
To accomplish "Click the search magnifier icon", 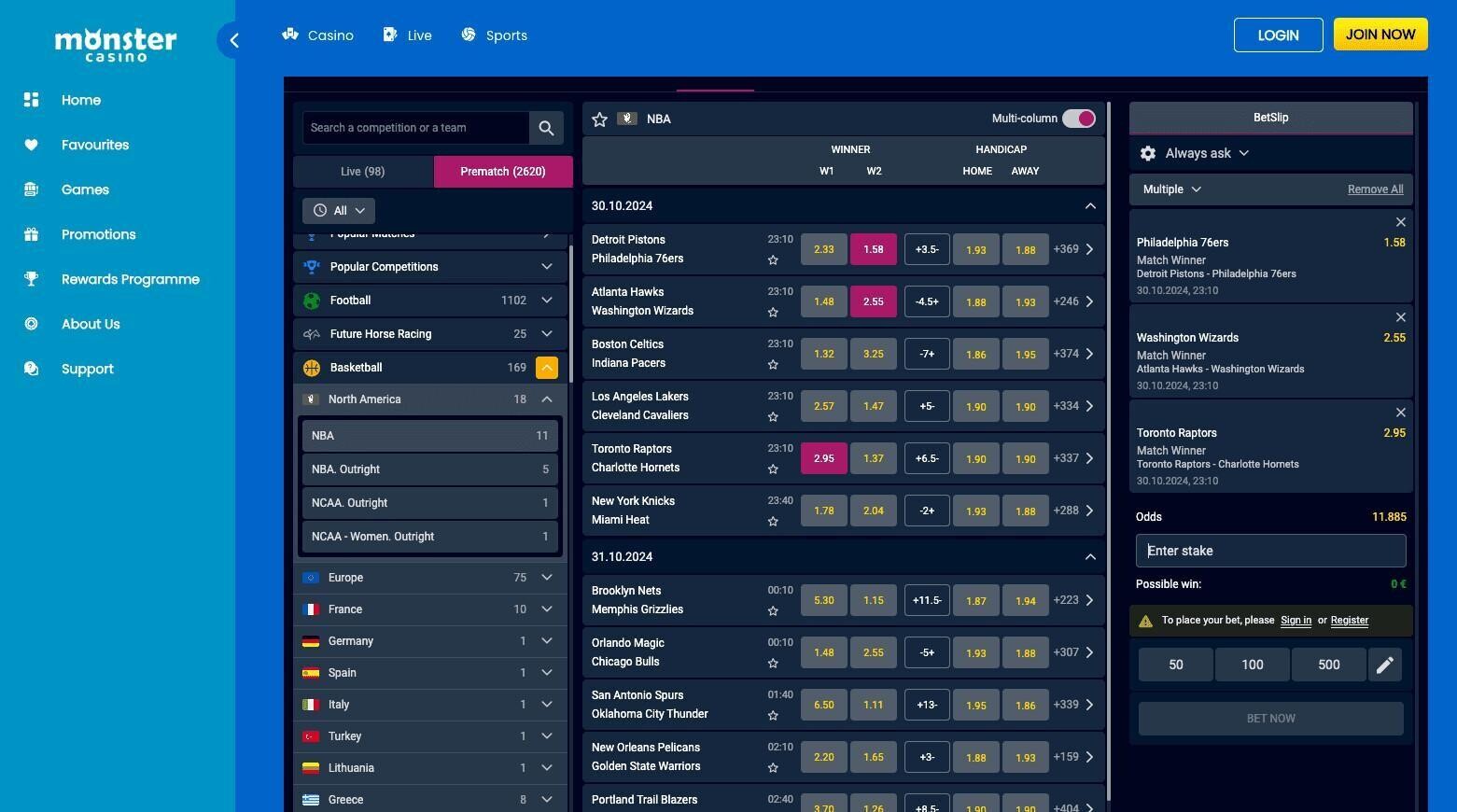I will click(546, 128).
